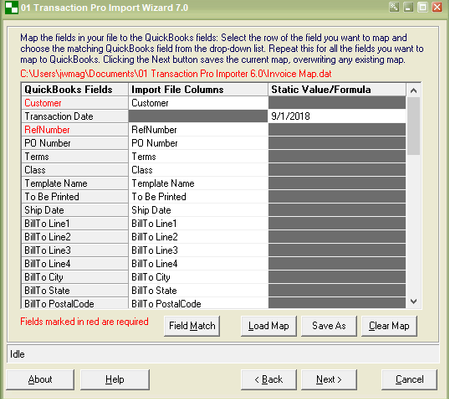Click the PO Number import column cell
Image resolution: width=449 pixels, height=399 pixels.
coord(198,143)
